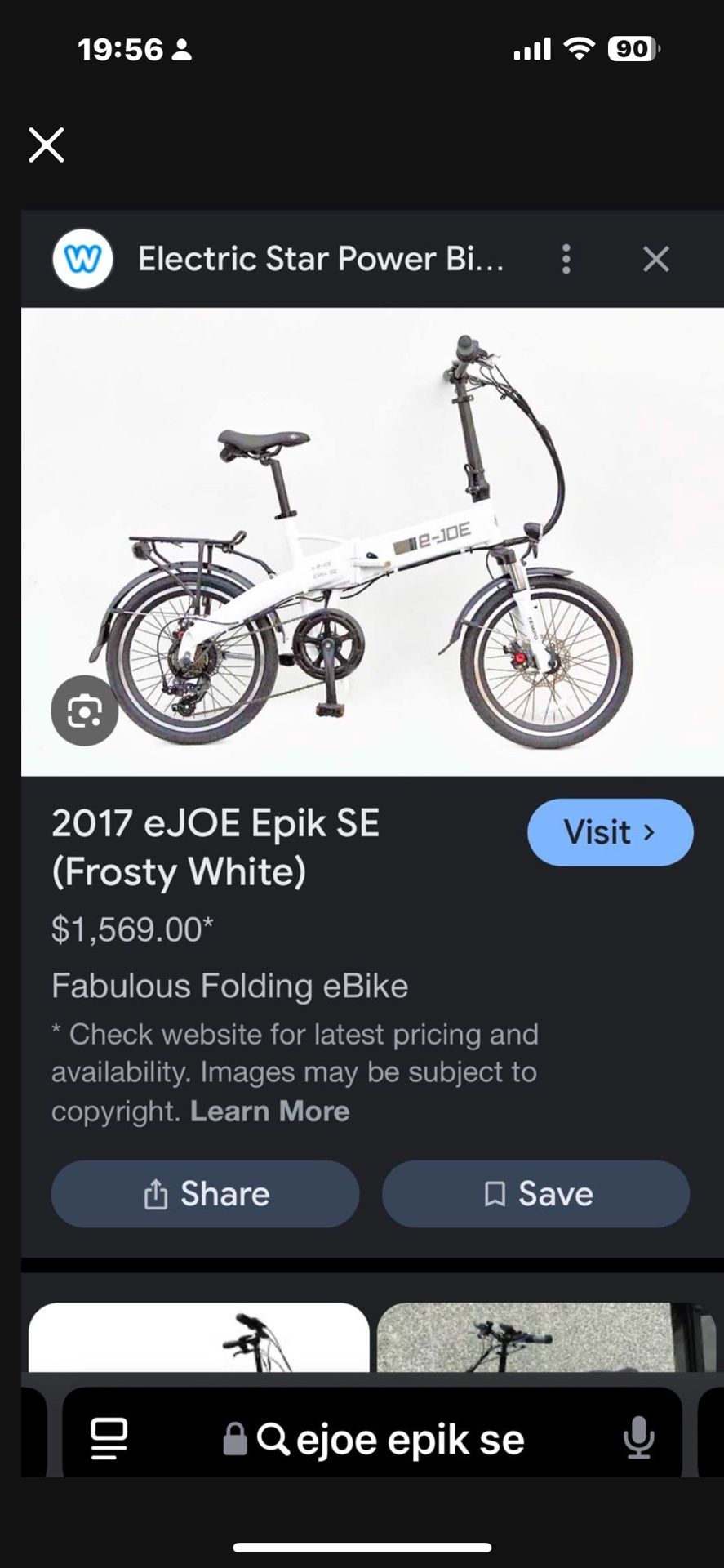Open the three-dot more options menu
Viewport: 724px width, 1568px height.
(x=566, y=260)
